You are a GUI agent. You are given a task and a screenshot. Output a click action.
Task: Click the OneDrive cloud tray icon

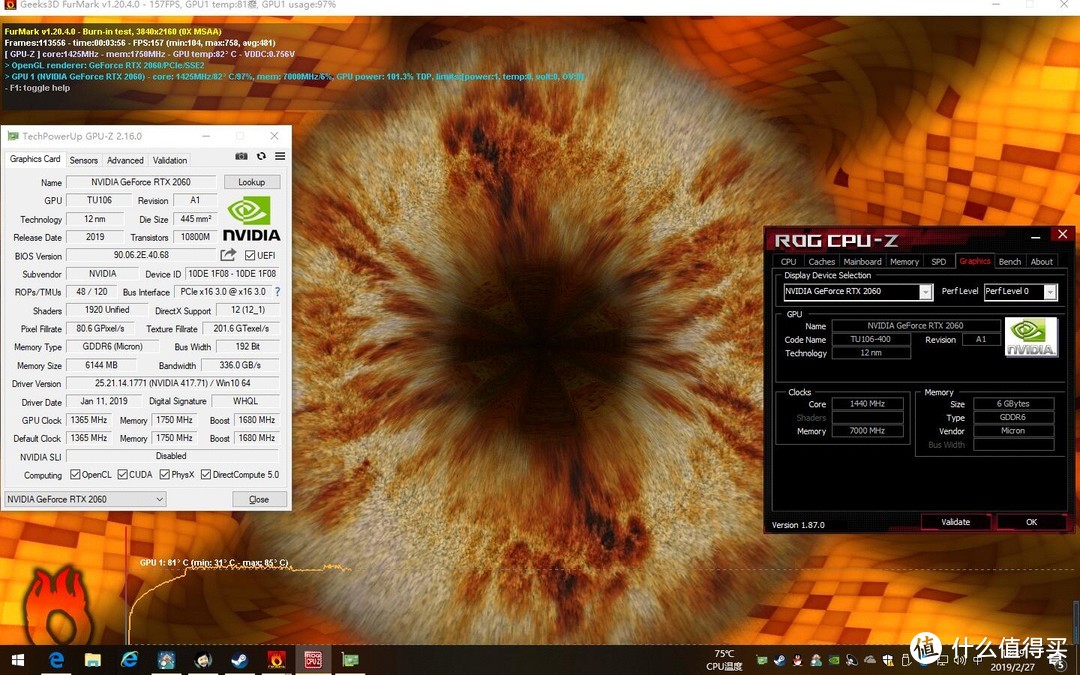tap(870, 659)
